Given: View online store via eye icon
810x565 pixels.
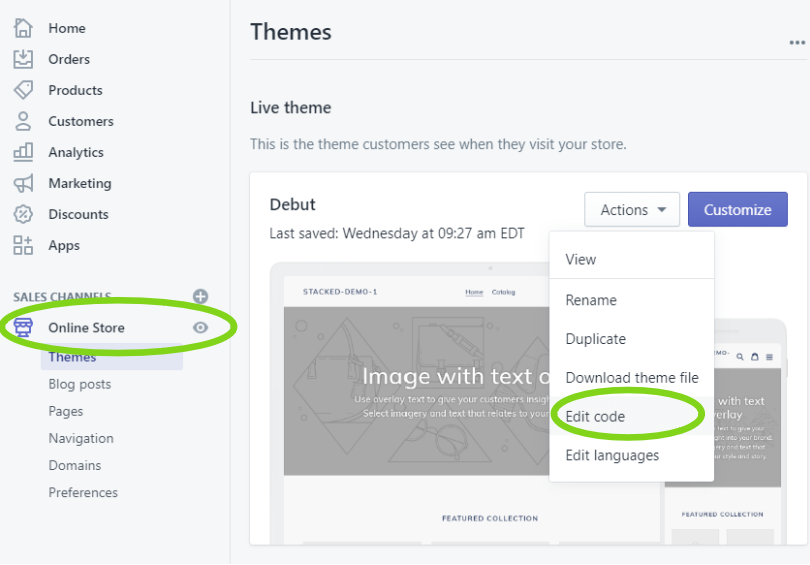Looking at the screenshot, I should point(200,328).
